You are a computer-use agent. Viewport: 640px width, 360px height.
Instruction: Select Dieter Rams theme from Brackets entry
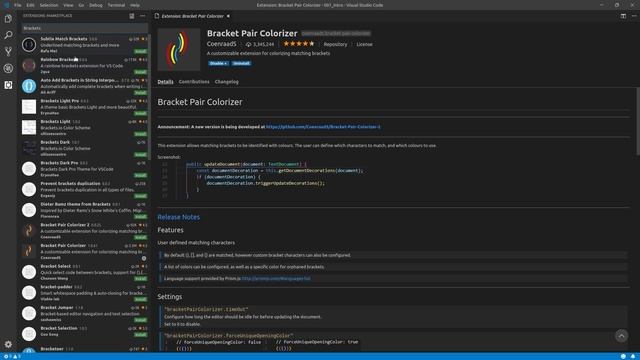click(x=84, y=210)
